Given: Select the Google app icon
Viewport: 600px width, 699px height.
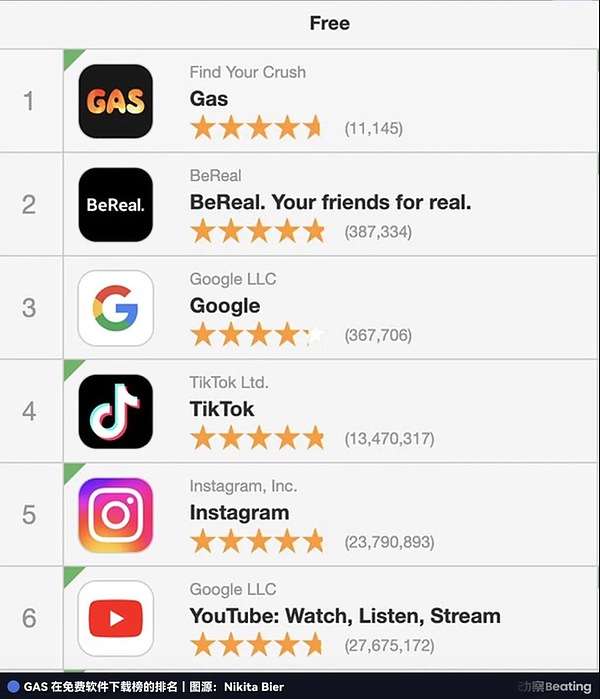Looking at the screenshot, I should 115,308.
